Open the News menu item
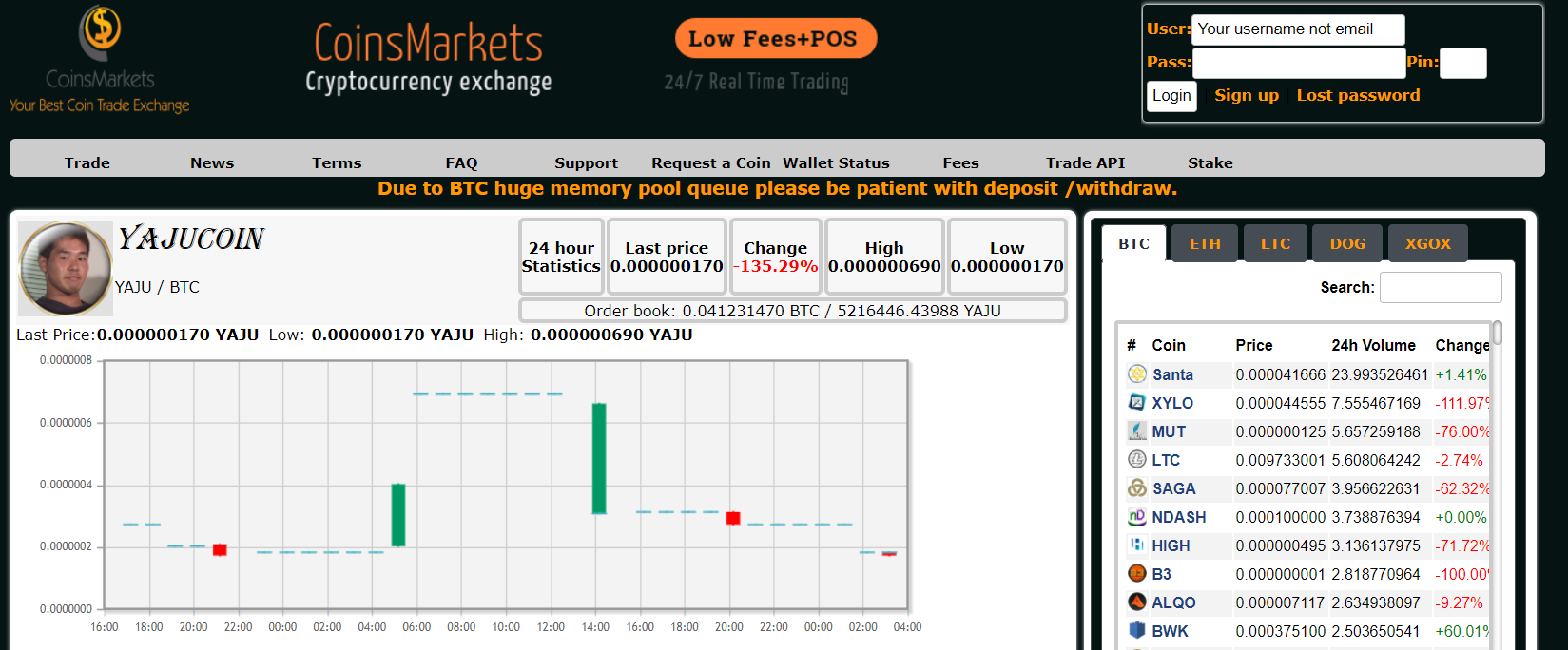 212,162
